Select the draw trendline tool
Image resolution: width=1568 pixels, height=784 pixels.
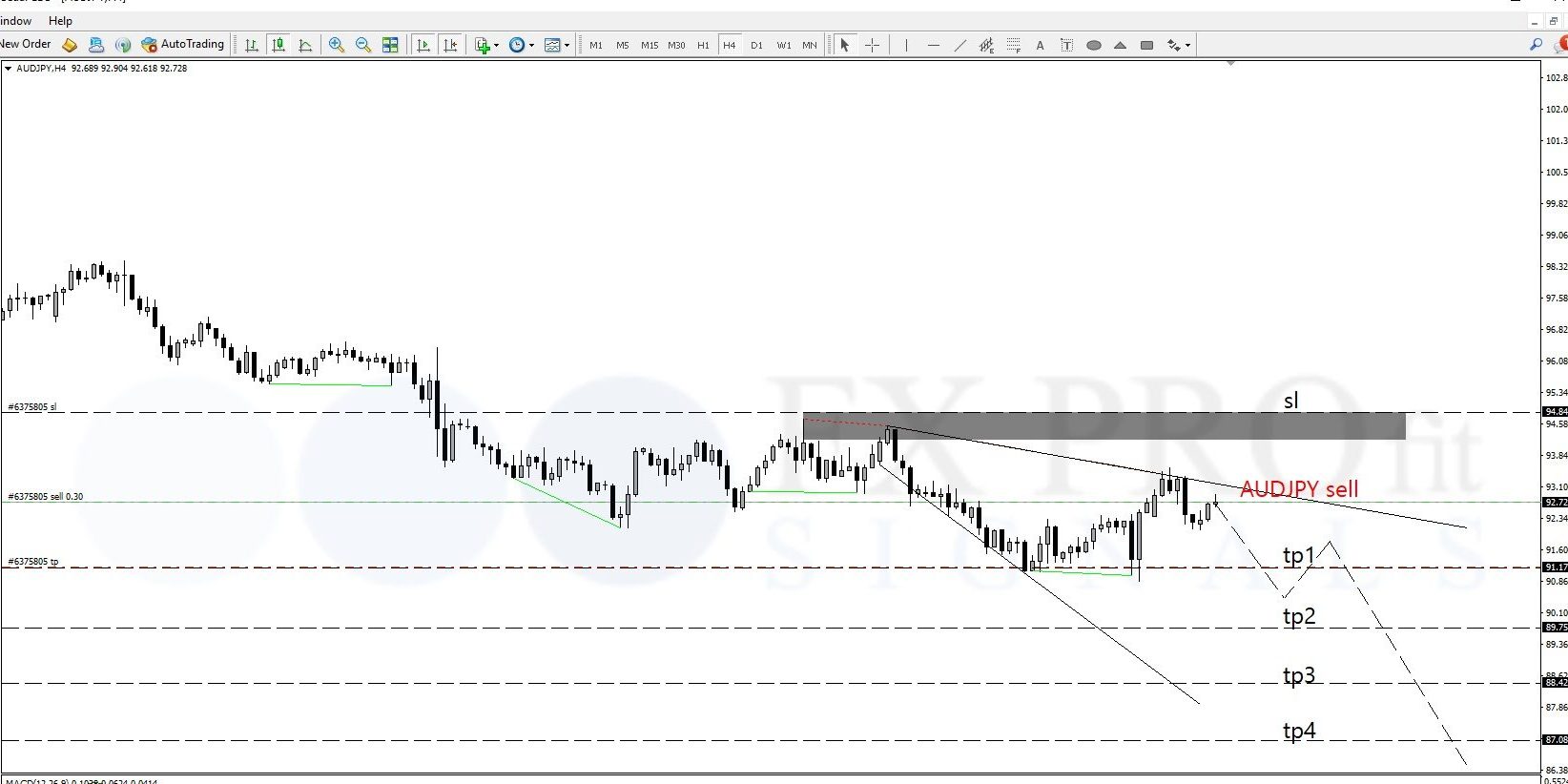click(x=959, y=45)
